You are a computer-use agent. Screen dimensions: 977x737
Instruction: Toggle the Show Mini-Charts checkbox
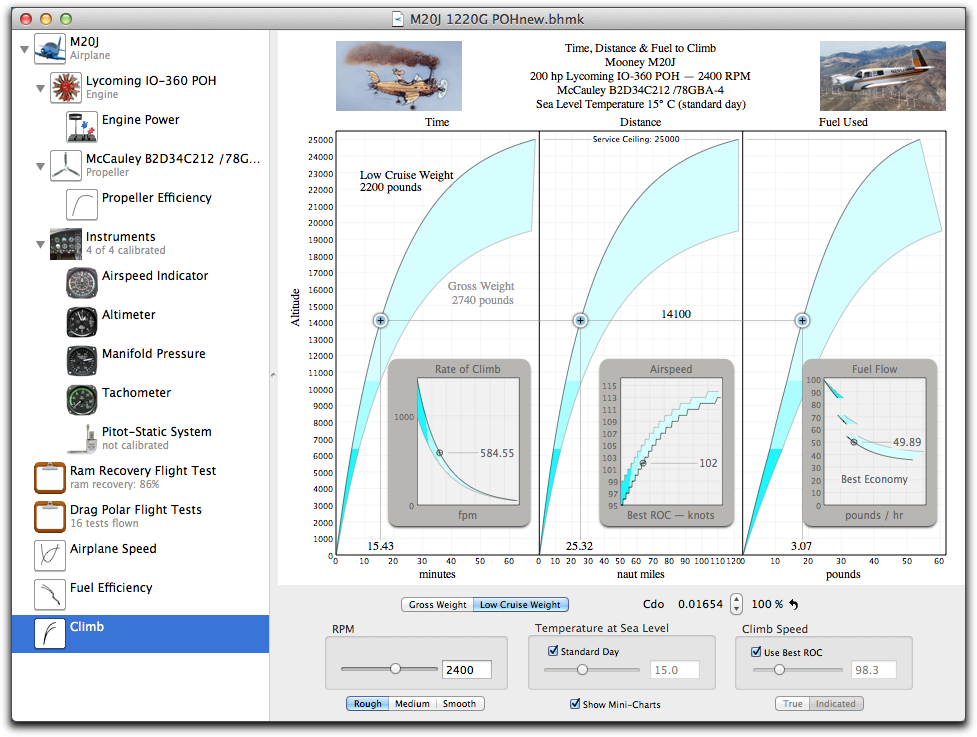[x=575, y=704]
